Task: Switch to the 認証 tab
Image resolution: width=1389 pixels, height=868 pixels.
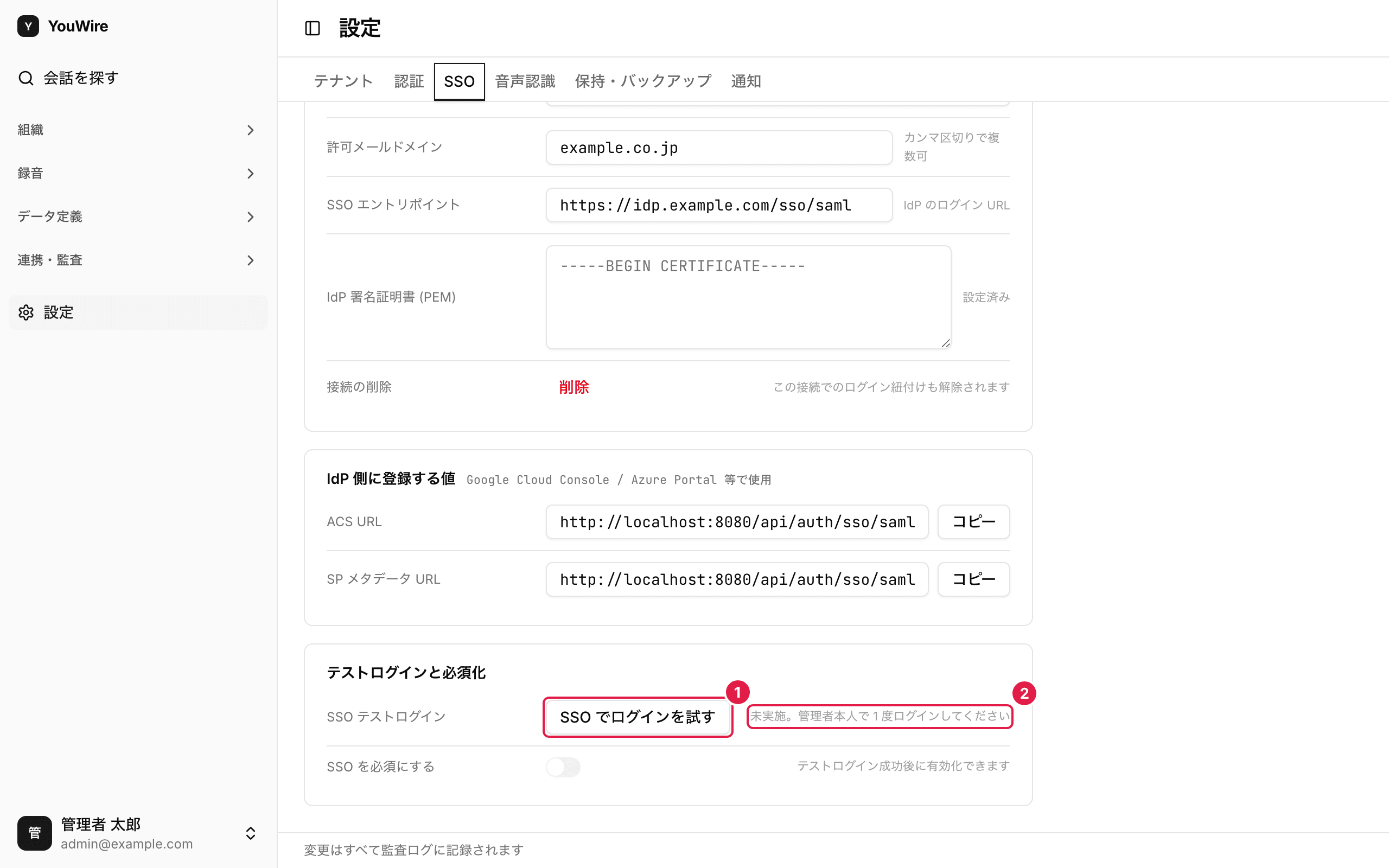Action: click(x=409, y=81)
